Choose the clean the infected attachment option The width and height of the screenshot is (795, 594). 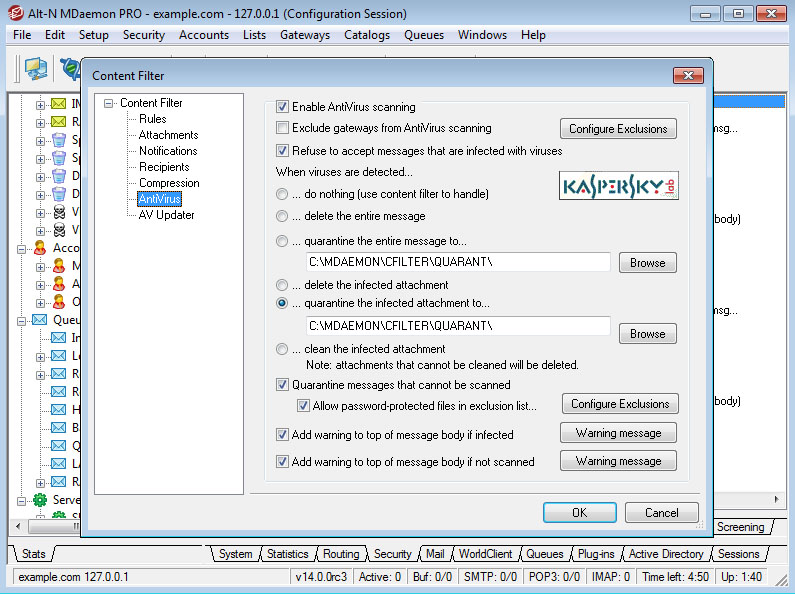(283, 349)
